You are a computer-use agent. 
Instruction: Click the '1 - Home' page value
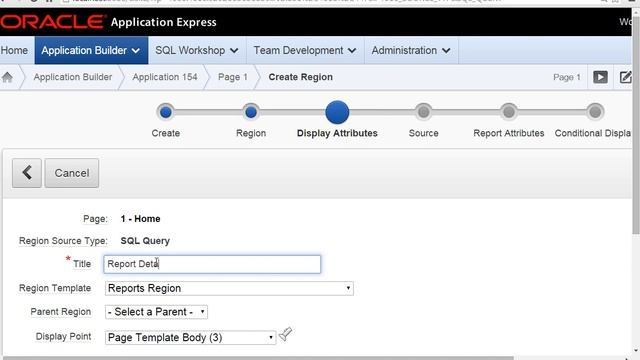point(140,219)
